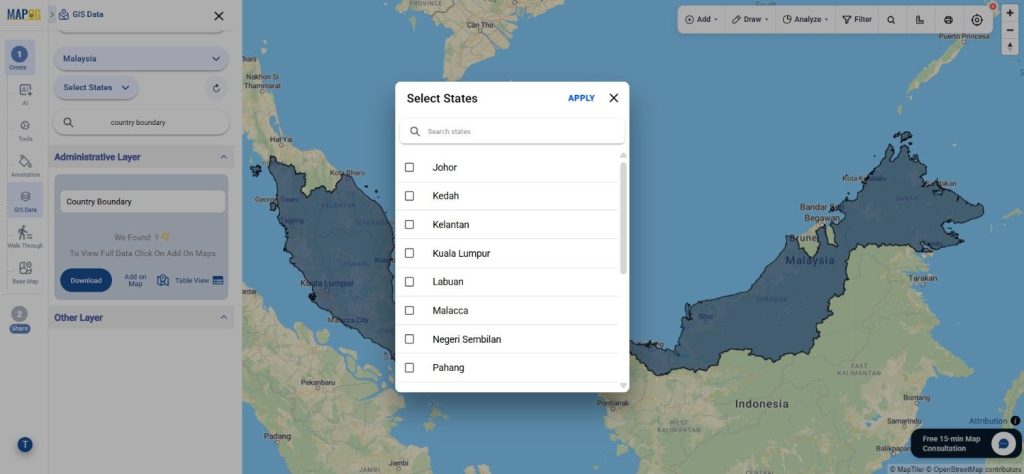Zoom out on the map
Image resolution: width=1024 pixels, height=474 pixels.
pyautogui.click(x=1010, y=29)
